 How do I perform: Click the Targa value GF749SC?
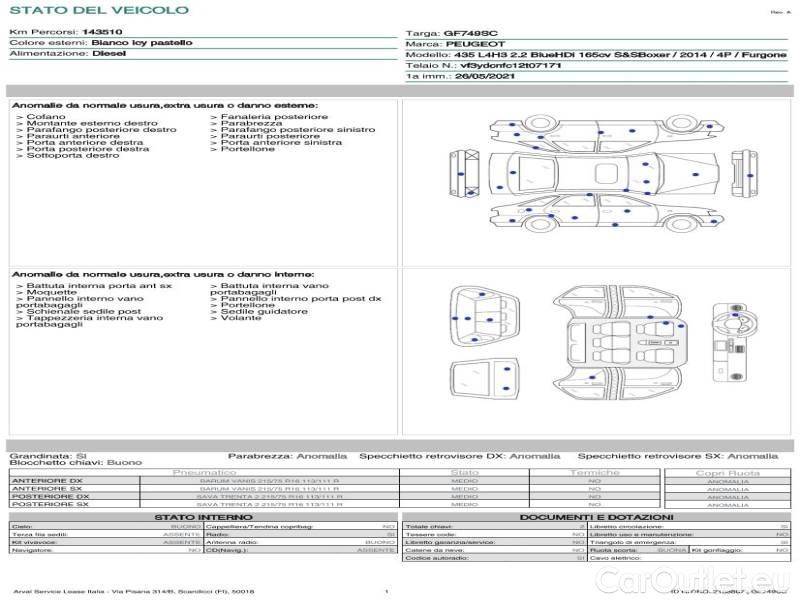(472, 33)
